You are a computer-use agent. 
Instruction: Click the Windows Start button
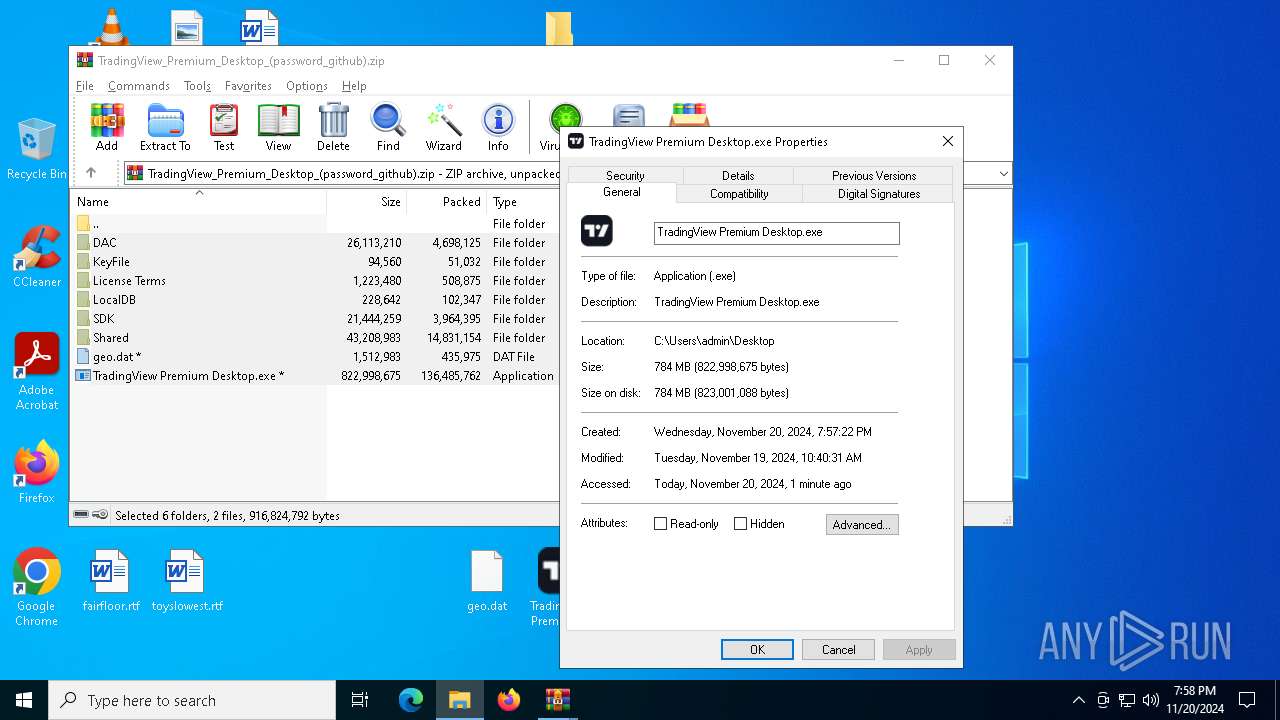(x=24, y=700)
